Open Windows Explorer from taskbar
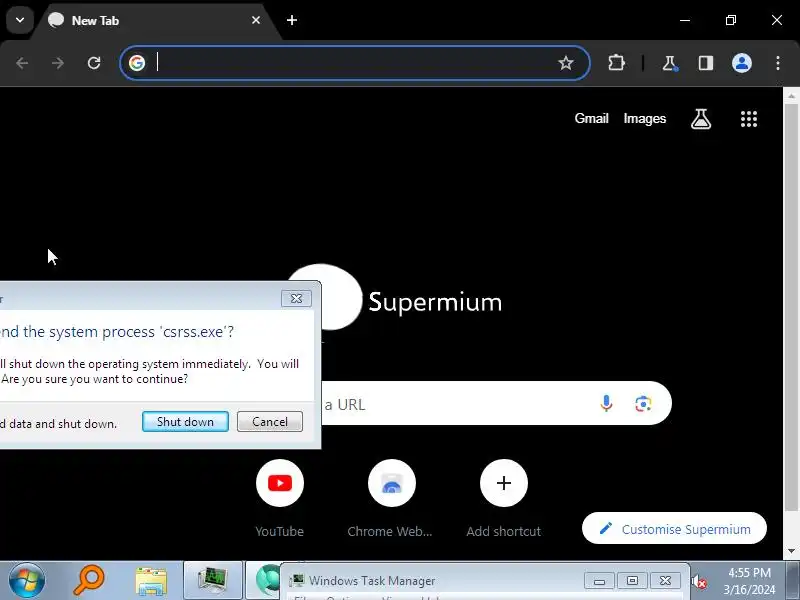This screenshot has width=800, height=600. tap(151, 581)
